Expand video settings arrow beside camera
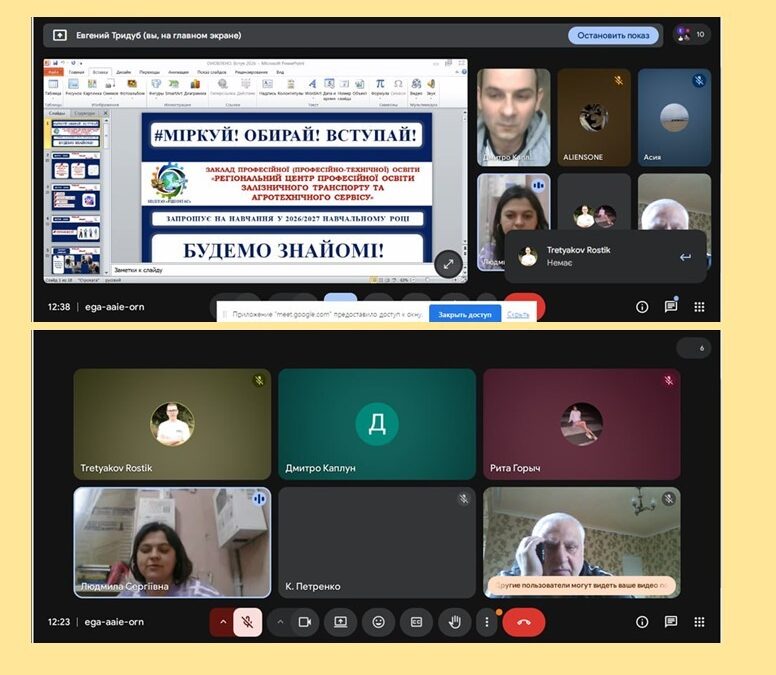 [280, 622]
